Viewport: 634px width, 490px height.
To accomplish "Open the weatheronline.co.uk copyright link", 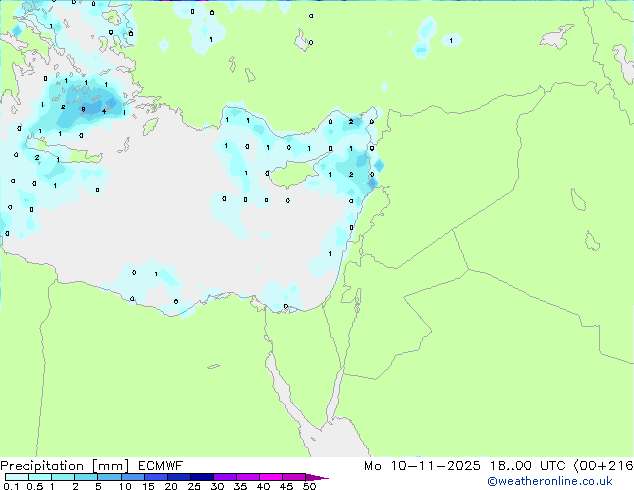I will [x=550, y=481].
